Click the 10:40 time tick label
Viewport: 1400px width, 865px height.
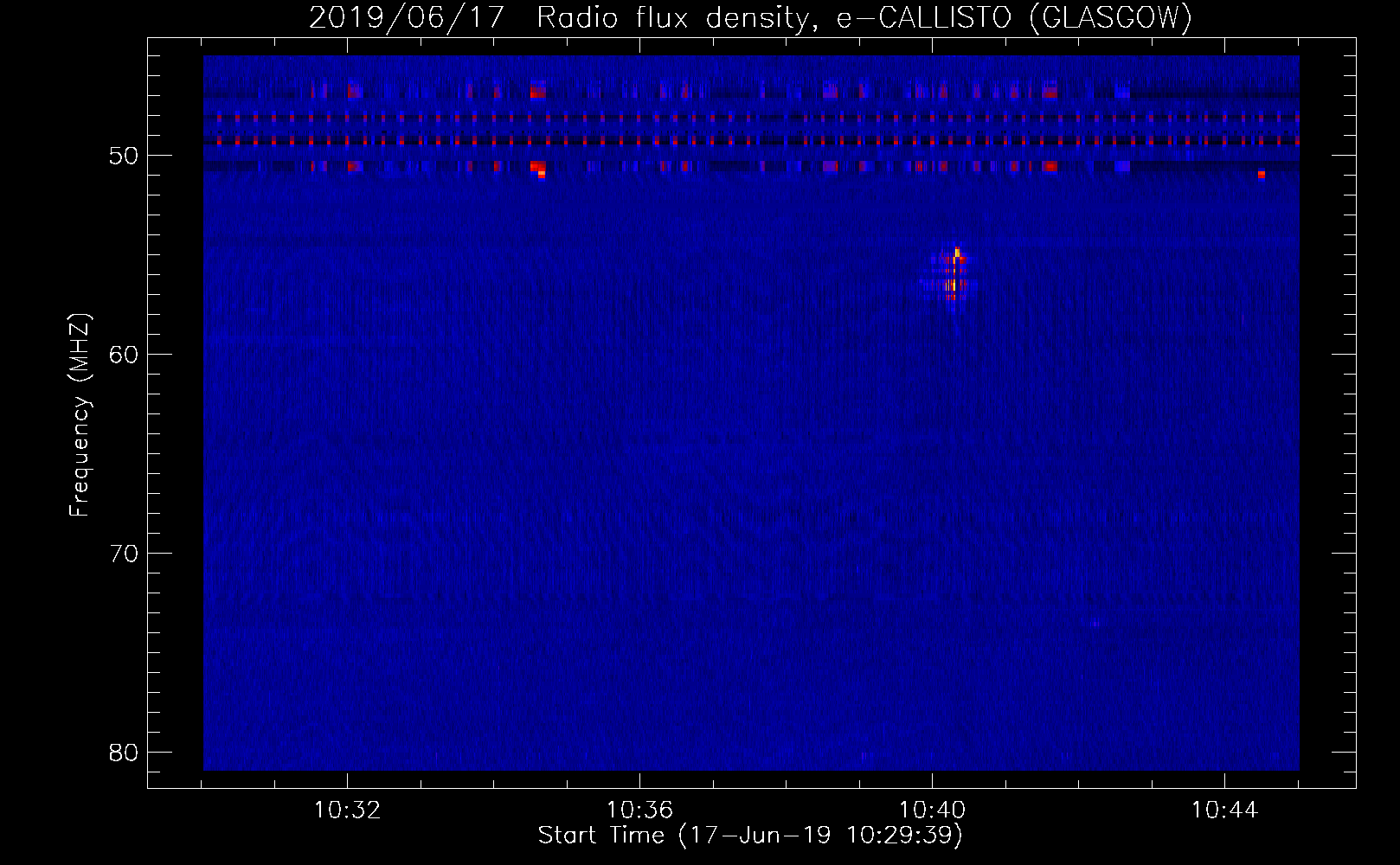tap(932, 811)
